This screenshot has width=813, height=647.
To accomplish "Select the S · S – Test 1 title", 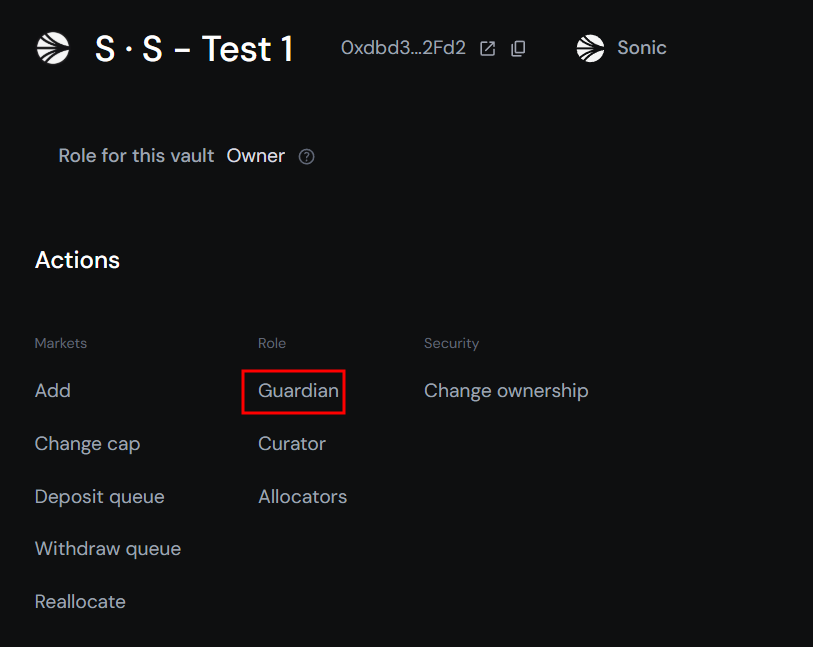I will [194, 48].
